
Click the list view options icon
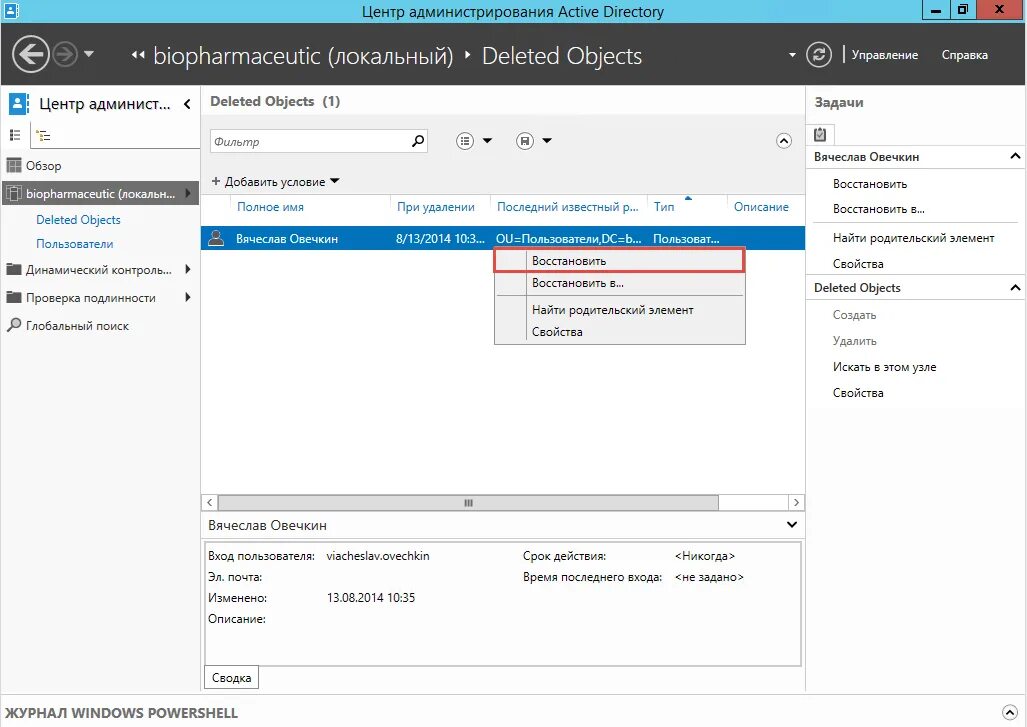click(465, 141)
